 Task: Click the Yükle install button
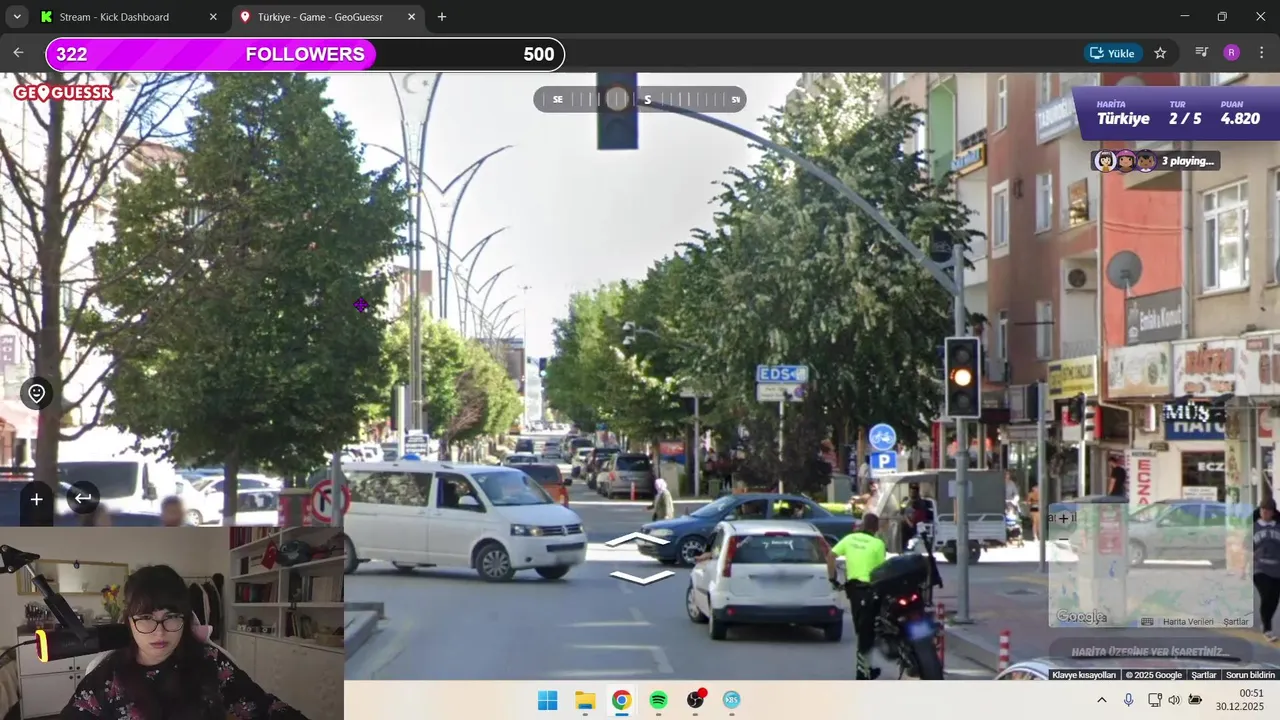[1113, 53]
